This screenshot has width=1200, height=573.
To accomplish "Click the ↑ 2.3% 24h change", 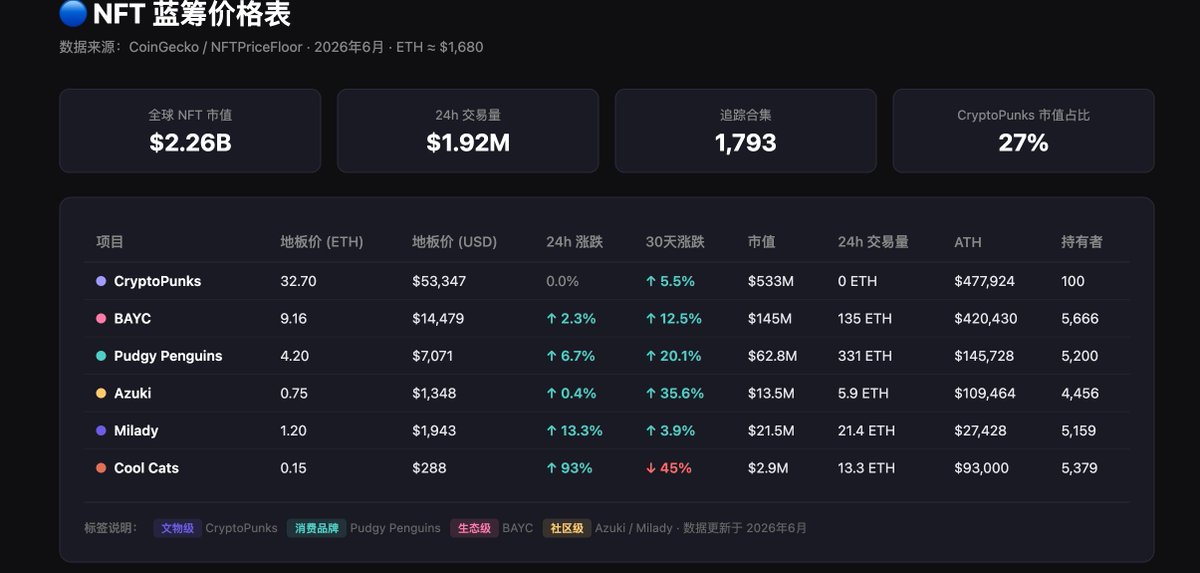I will [x=571, y=318].
